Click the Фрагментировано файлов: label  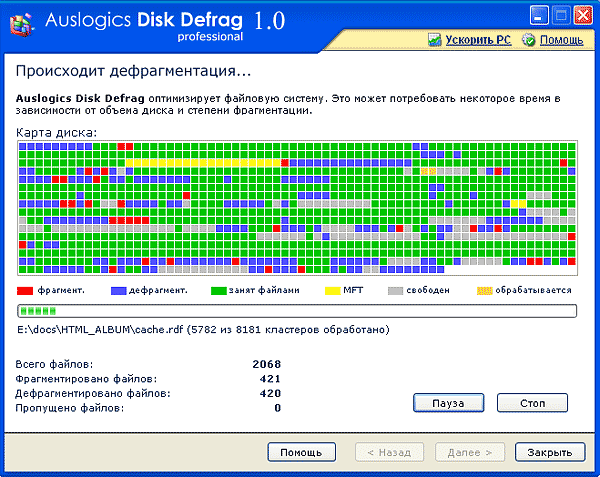point(86,379)
